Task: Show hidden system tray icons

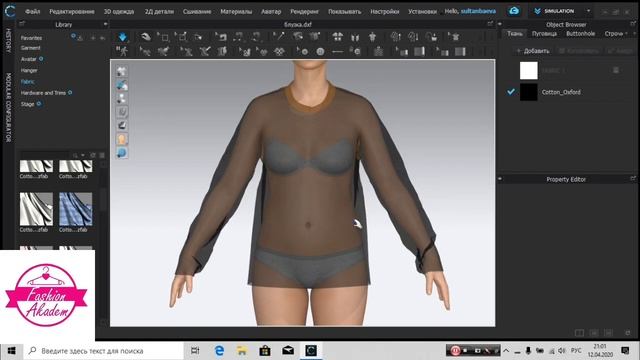Action: click(x=506, y=351)
